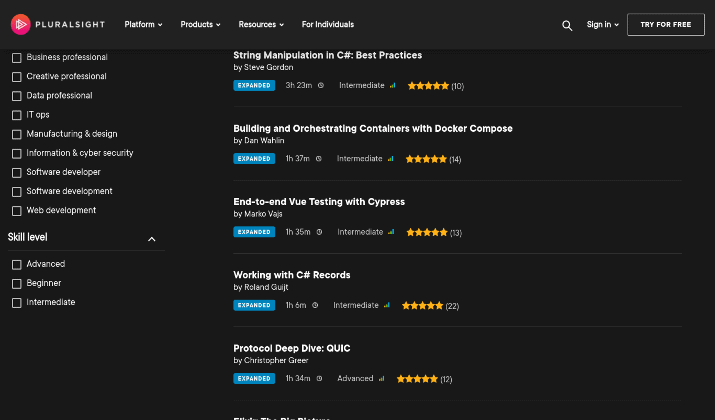The image size is (715, 420).
Task: Check the IT ops filter
Action: [x=17, y=115]
